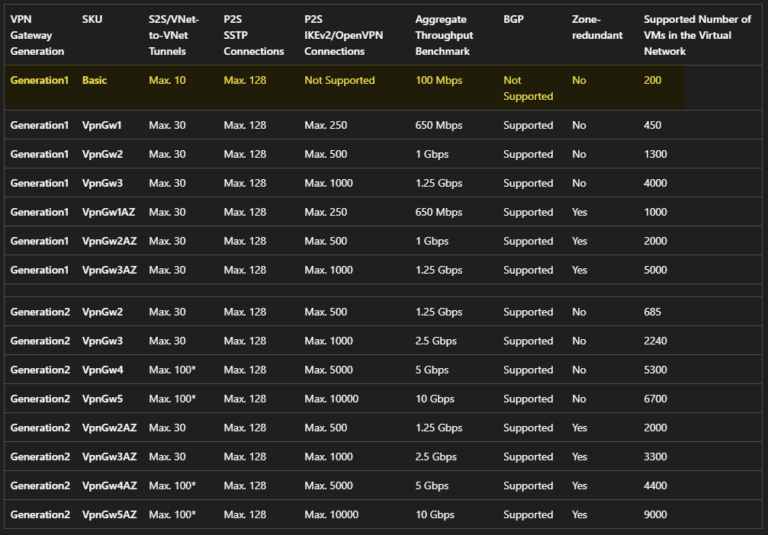Click "Max. 10000" in the VpnGw5AZ row
Viewport: 768px width, 535px height.
332,514
